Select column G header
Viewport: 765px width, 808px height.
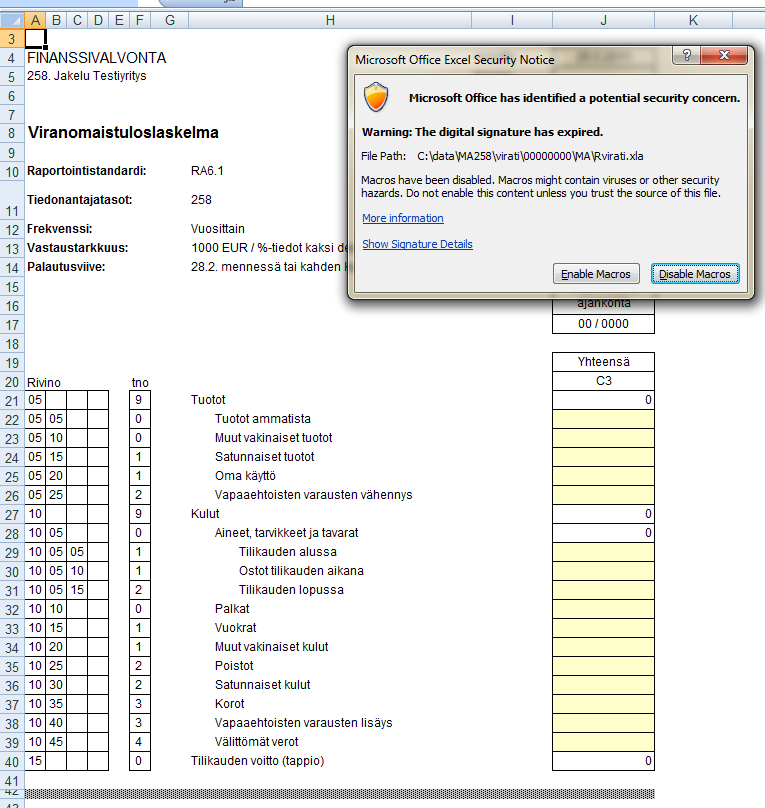170,20
